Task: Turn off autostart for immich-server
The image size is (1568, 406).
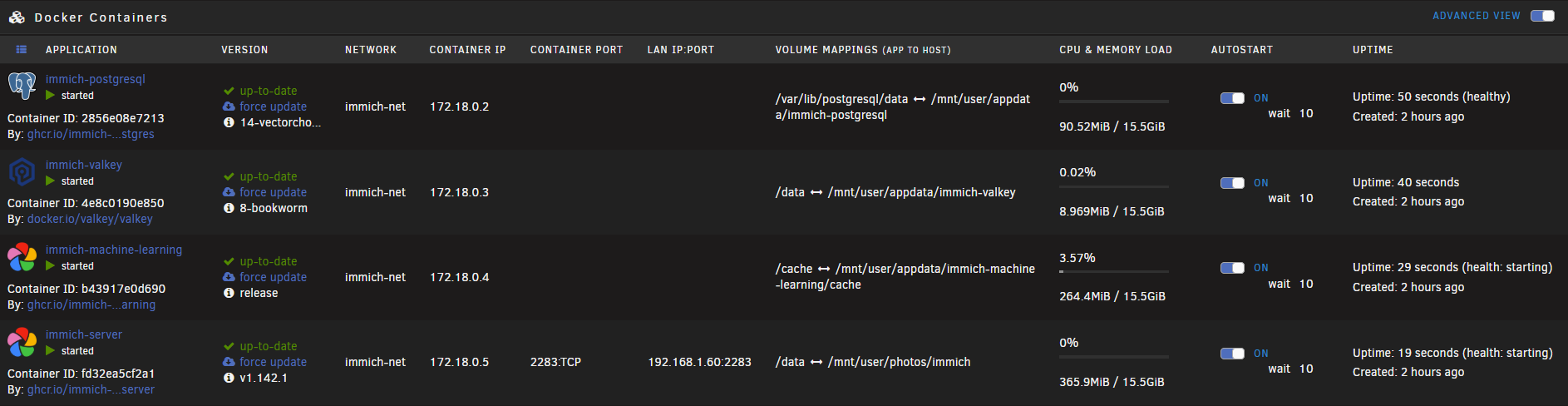Action: [x=1232, y=354]
